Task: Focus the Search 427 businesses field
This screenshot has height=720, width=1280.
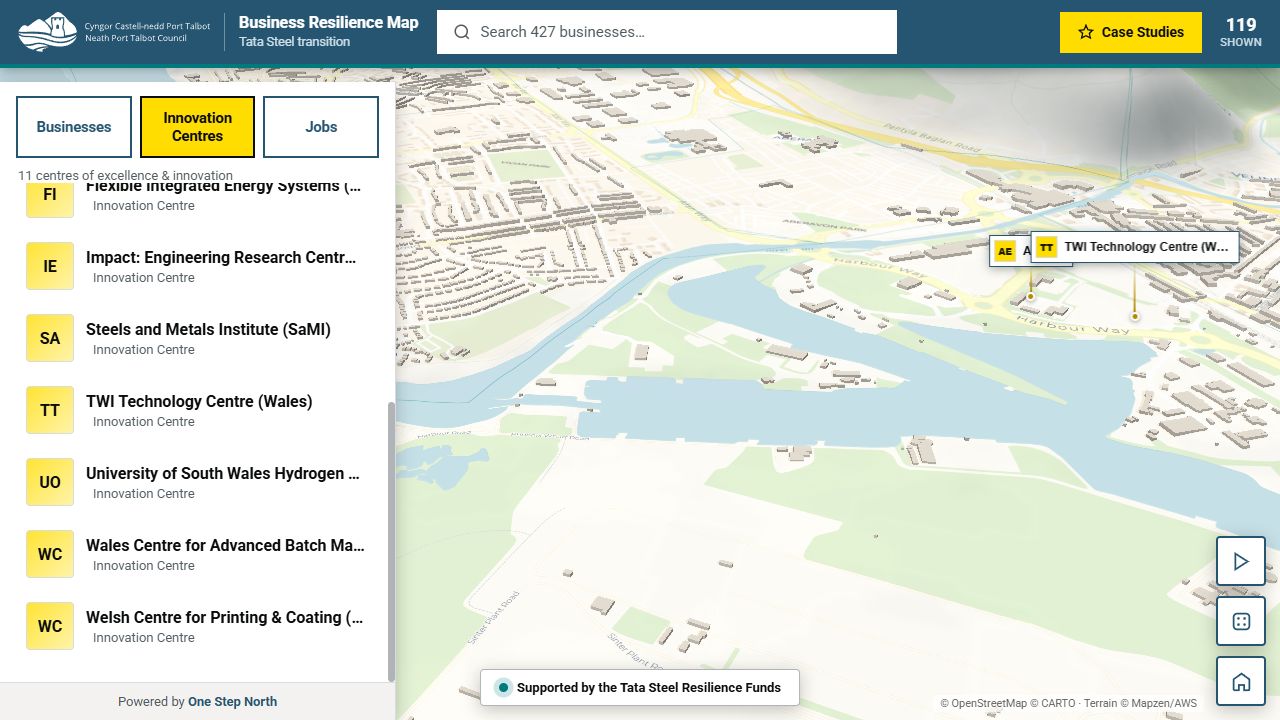Action: (667, 32)
